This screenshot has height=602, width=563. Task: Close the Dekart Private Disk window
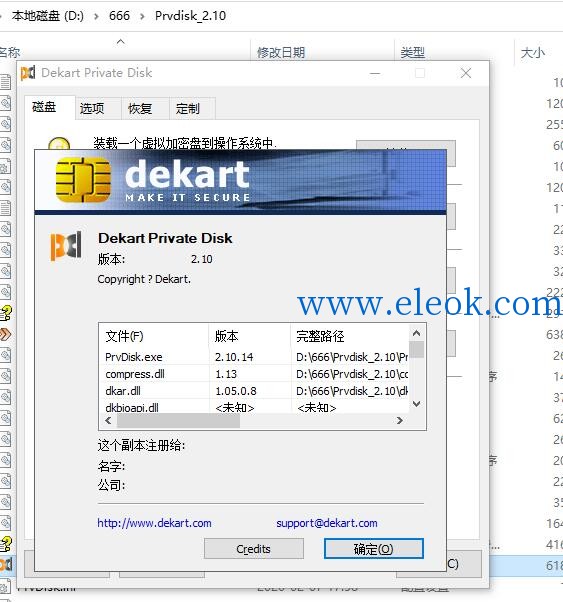(x=466, y=73)
